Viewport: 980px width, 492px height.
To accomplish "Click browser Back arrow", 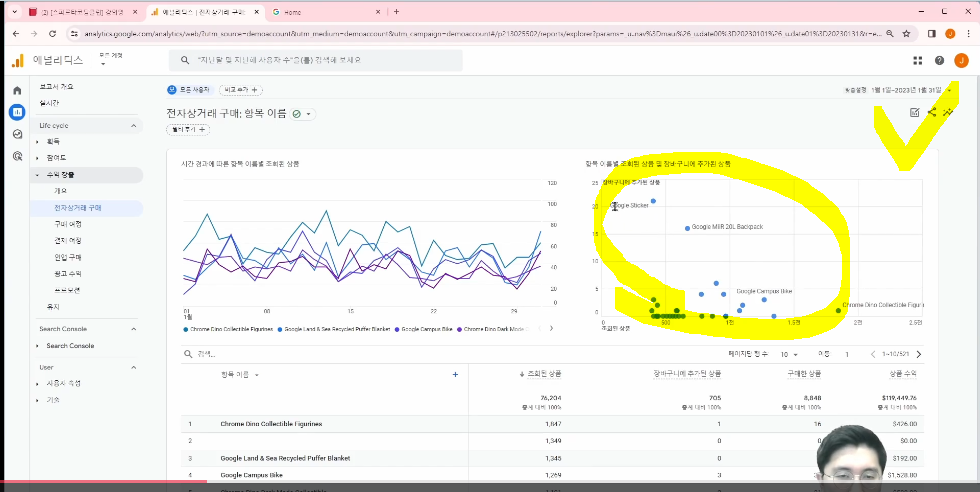I will coord(16,34).
